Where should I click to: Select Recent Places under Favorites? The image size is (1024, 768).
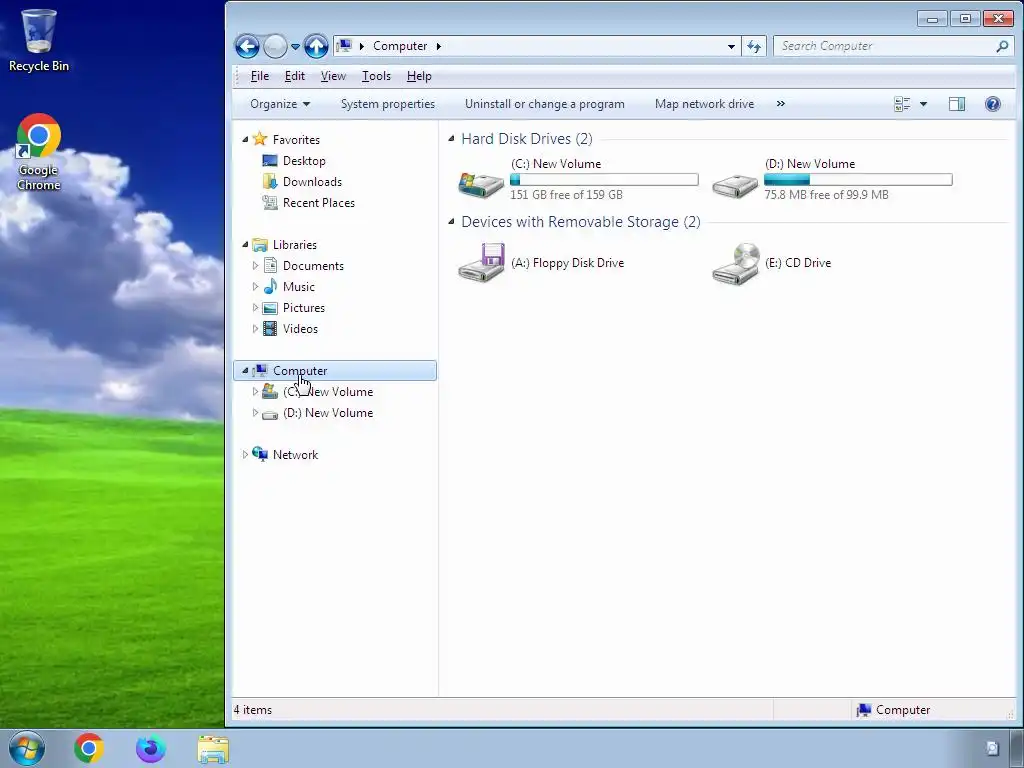coord(319,202)
